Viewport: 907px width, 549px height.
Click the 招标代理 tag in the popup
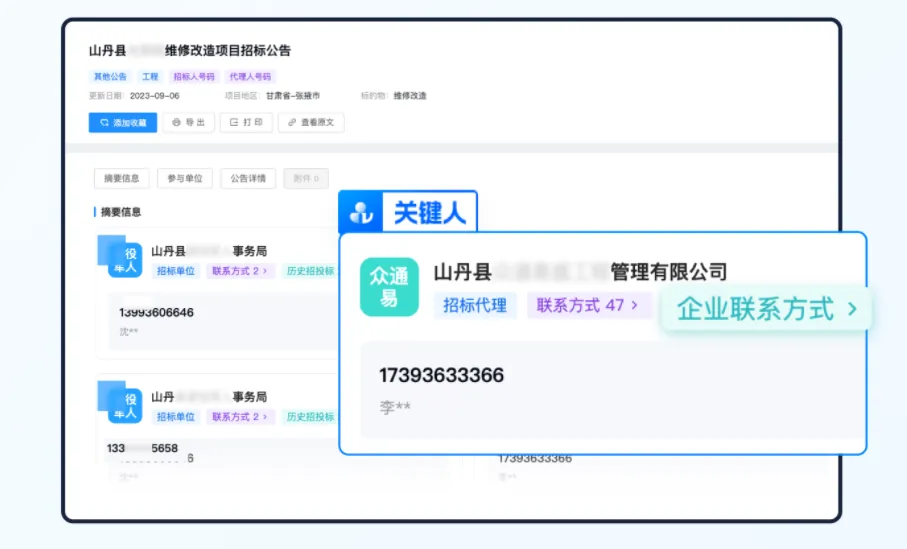click(x=475, y=305)
